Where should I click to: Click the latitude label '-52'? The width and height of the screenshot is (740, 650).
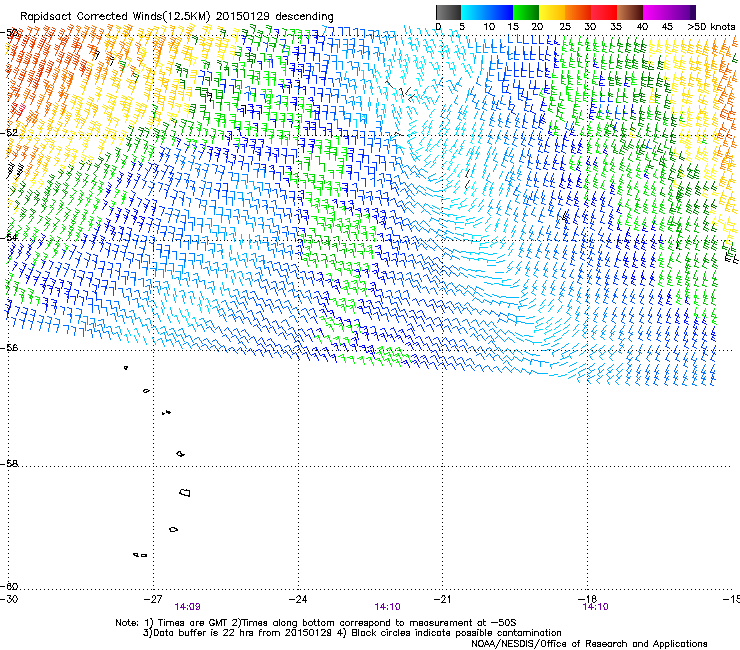click(9, 133)
